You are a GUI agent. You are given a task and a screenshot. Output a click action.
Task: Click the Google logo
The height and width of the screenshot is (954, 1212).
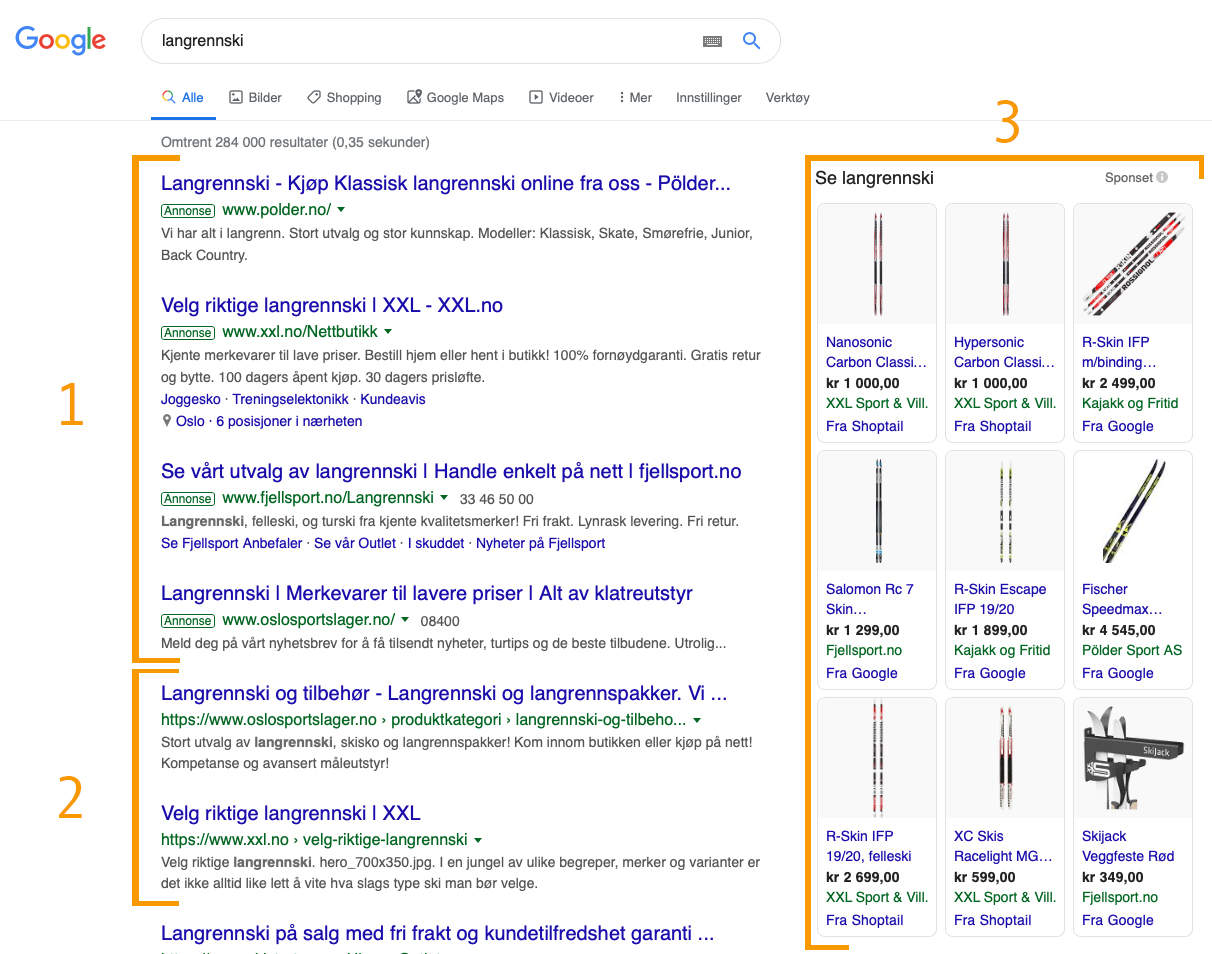point(60,40)
